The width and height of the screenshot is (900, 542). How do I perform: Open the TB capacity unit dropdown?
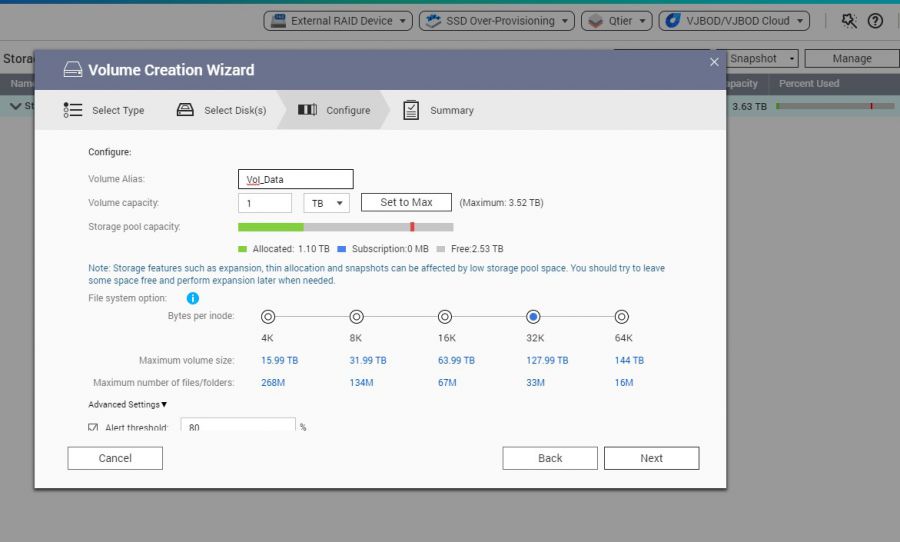pyautogui.click(x=325, y=203)
